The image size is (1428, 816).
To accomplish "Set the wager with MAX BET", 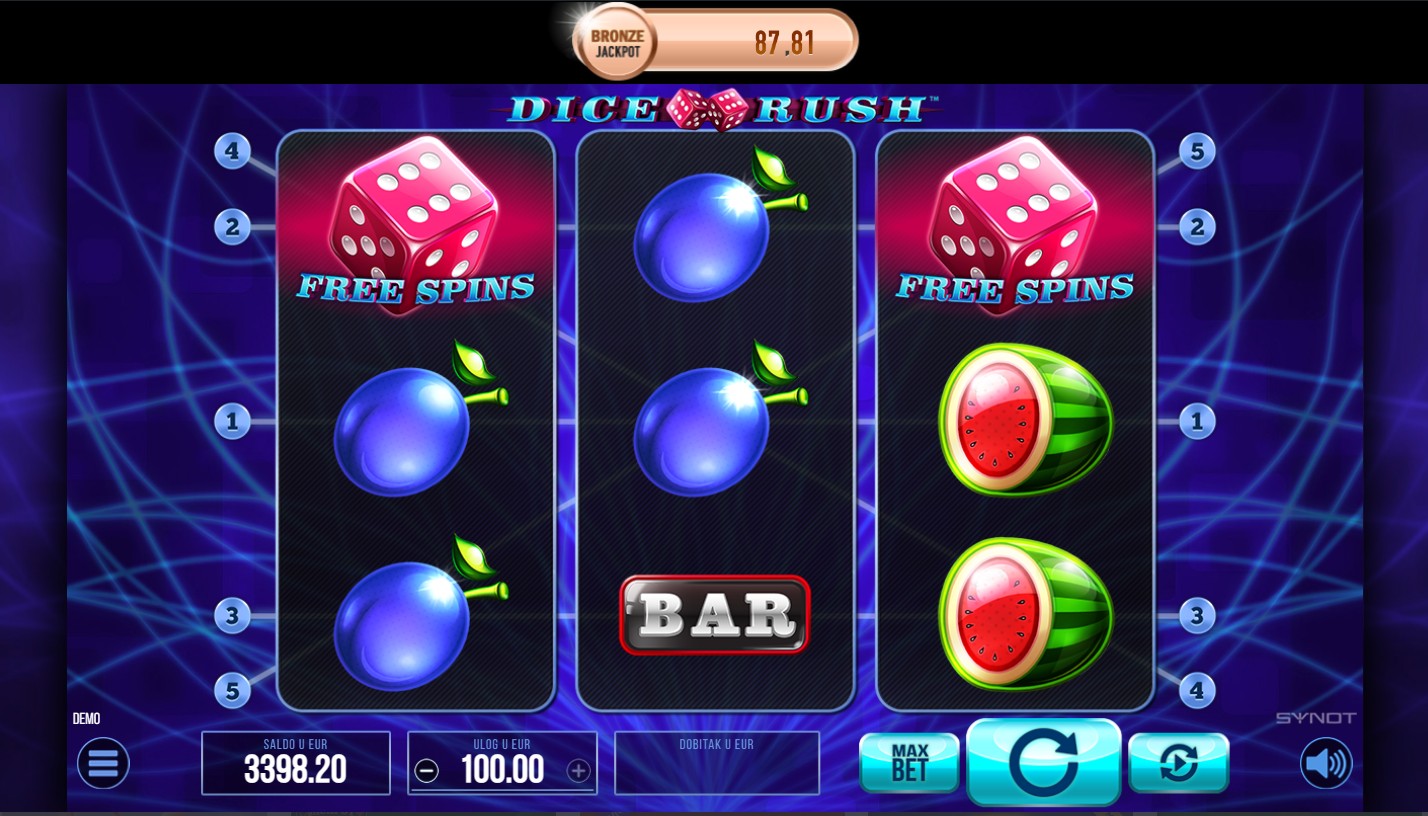I will [x=909, y=763].
